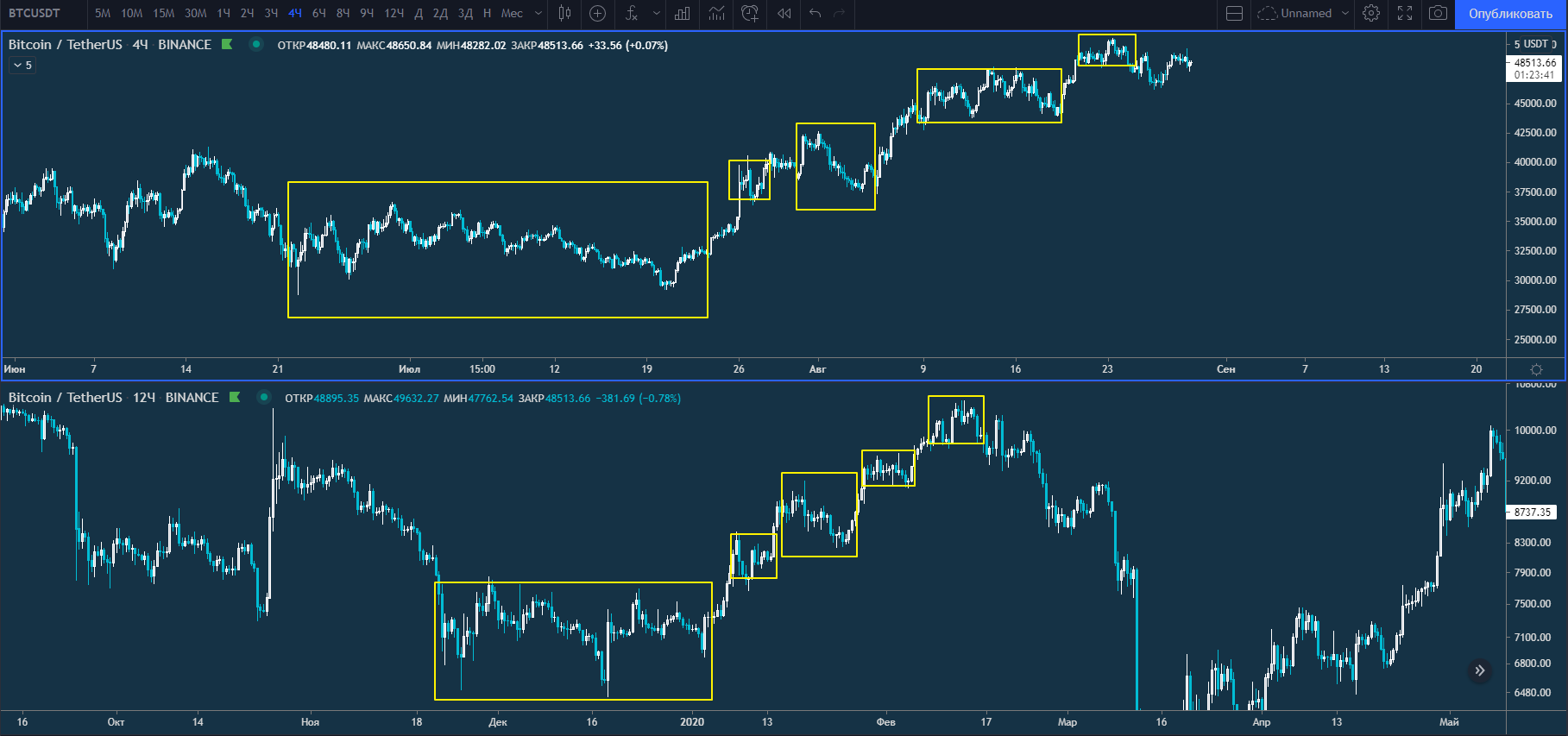1568x736 pixels.
Task: Select the 1Ч timeframe
Action: coord(224,13)
